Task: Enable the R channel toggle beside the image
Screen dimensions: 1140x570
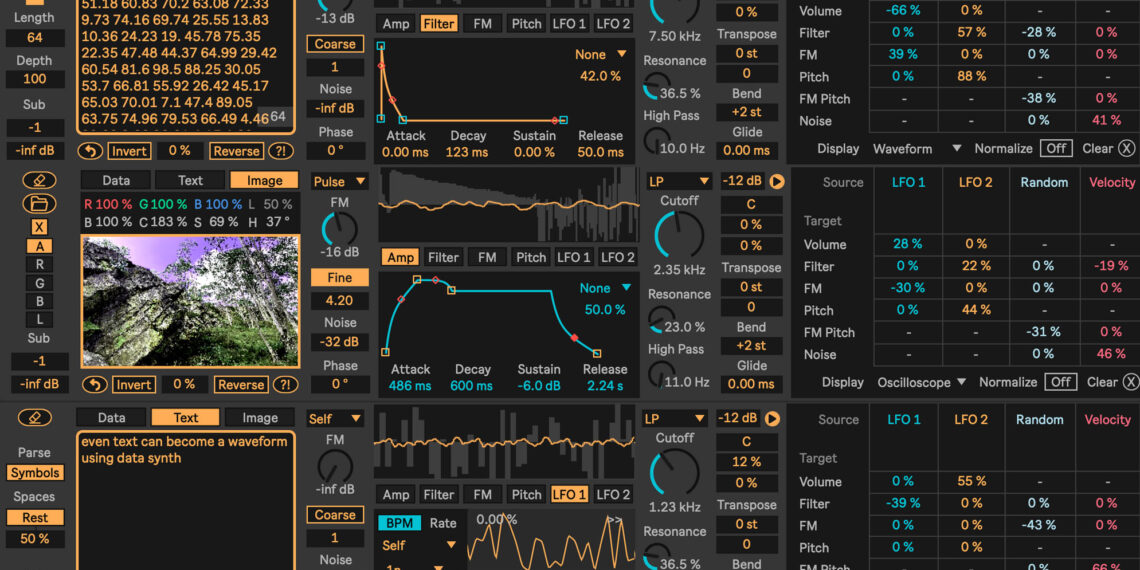Action: (40, 265)
